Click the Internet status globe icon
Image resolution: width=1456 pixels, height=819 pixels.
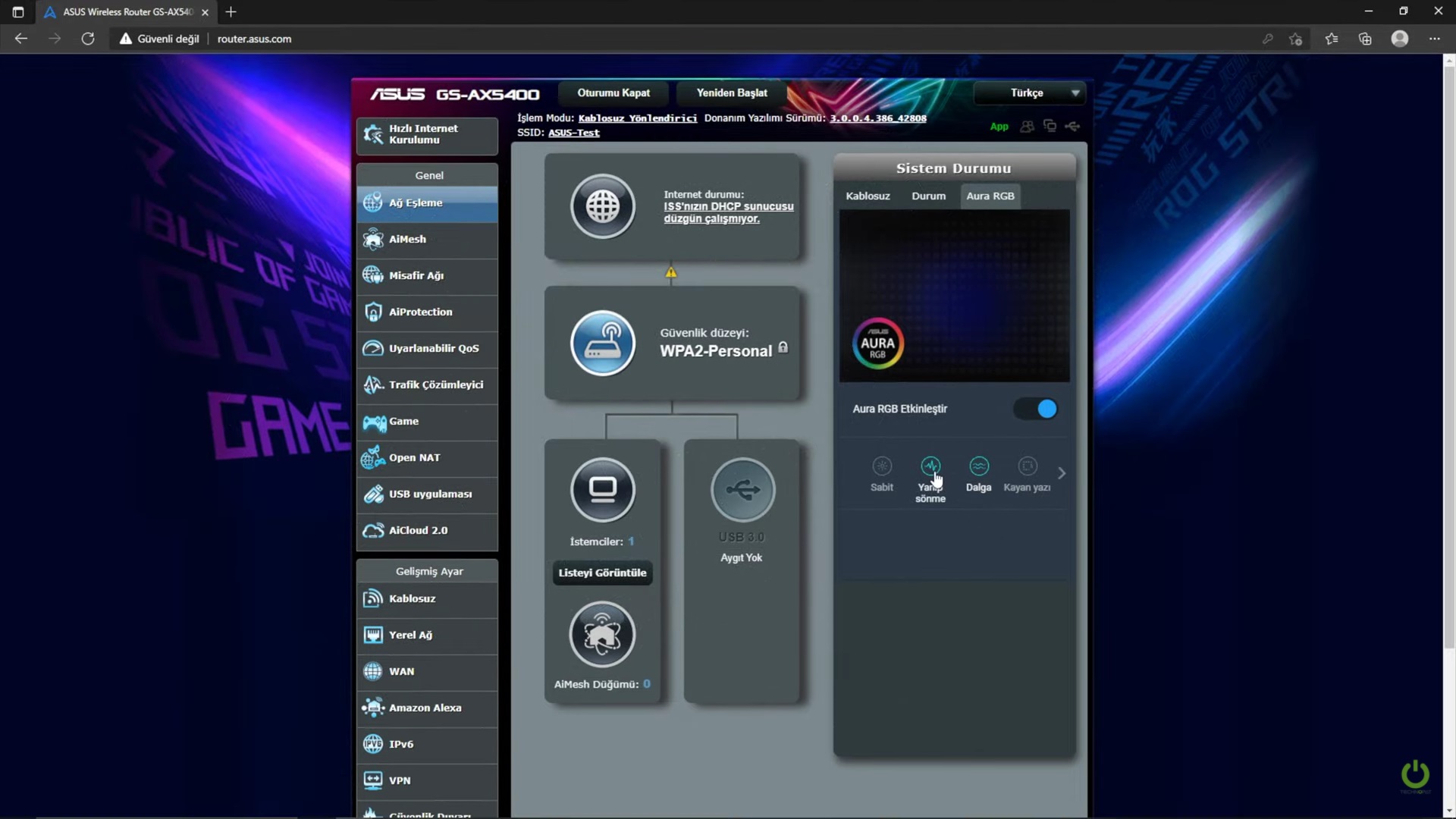coord(603,206)
